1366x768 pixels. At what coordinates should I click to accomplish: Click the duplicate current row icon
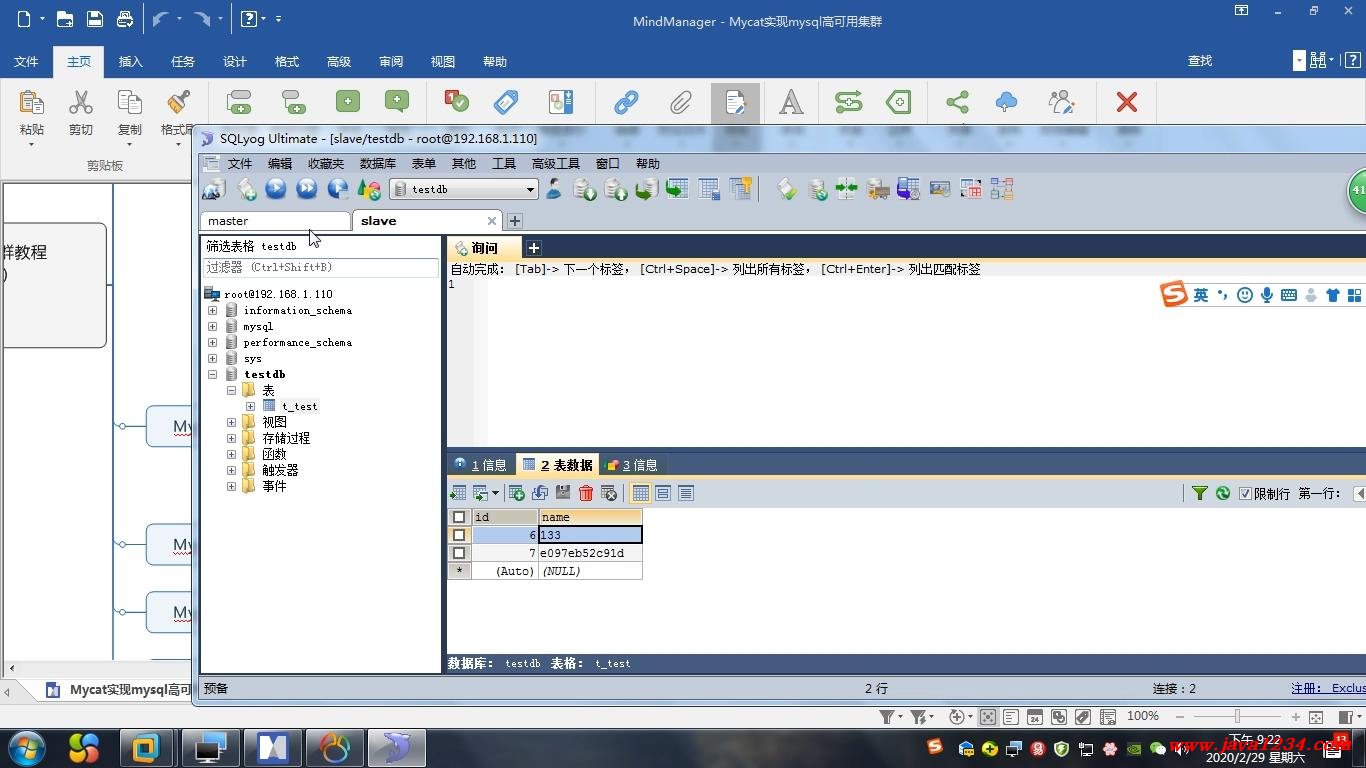[540, 493]
